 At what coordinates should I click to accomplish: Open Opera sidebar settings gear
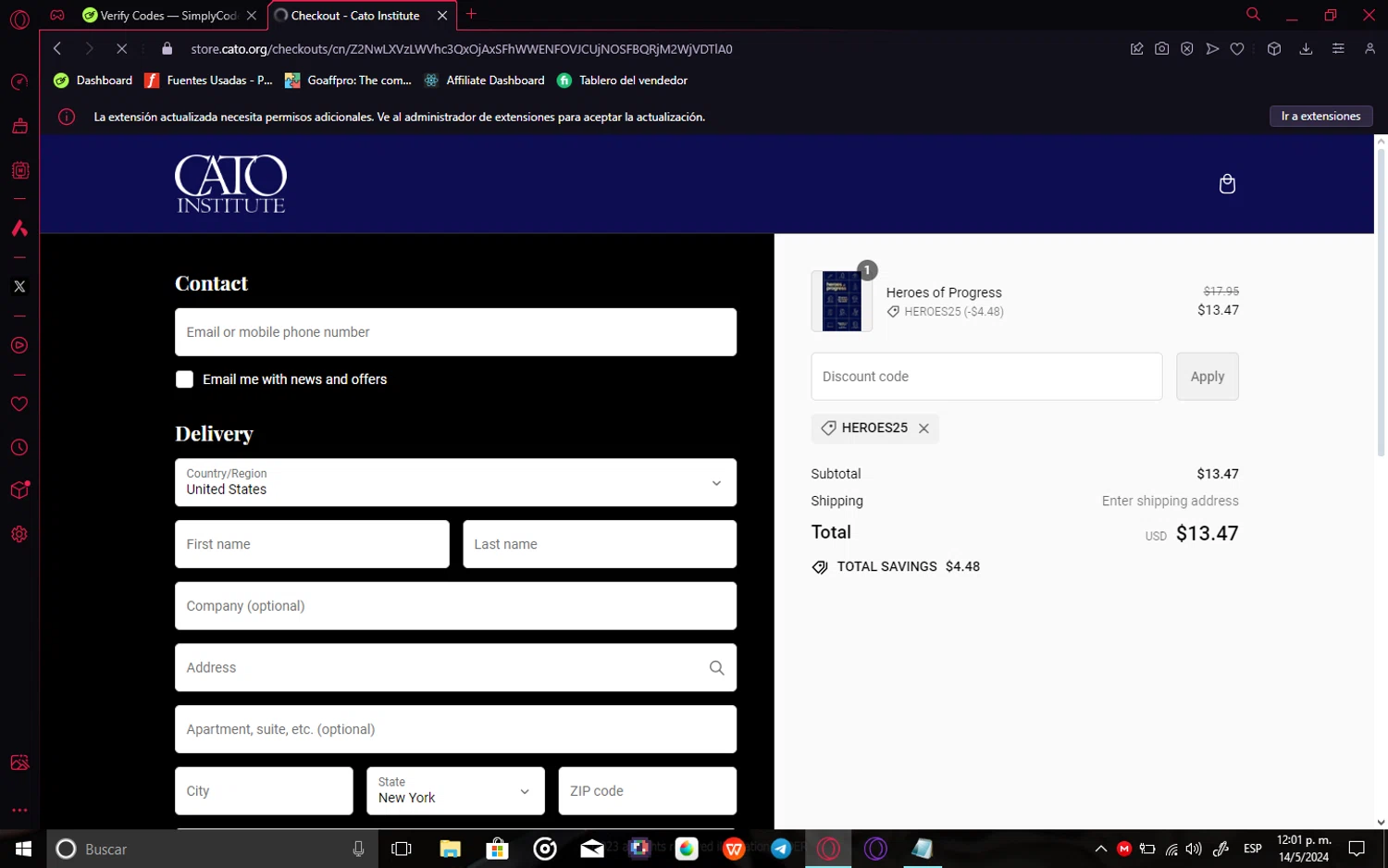[x=19, y=534]
